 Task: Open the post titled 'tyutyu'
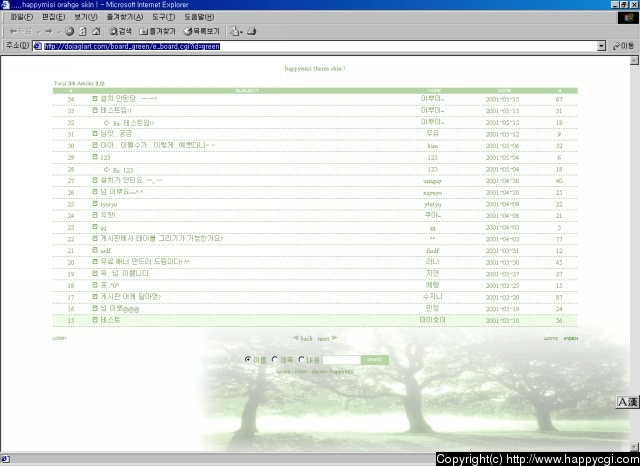[109, 204]
